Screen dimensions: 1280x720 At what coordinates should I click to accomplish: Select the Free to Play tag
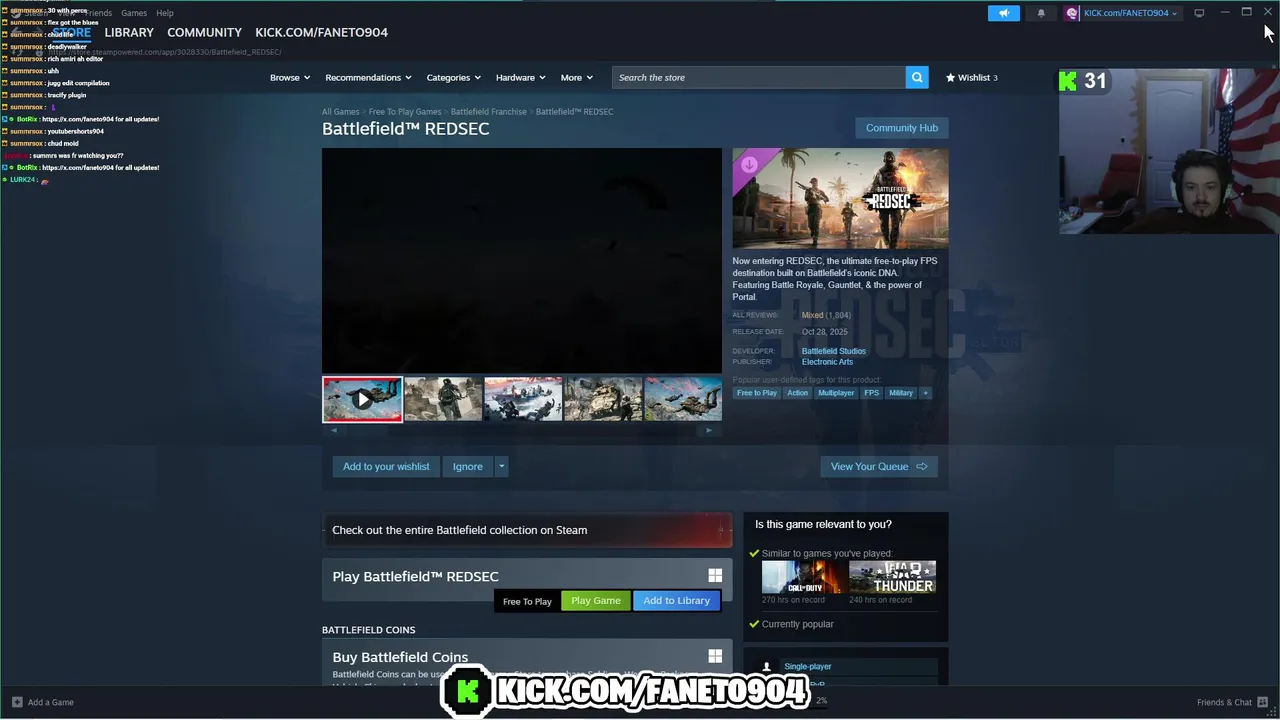[x=757, y=393]
